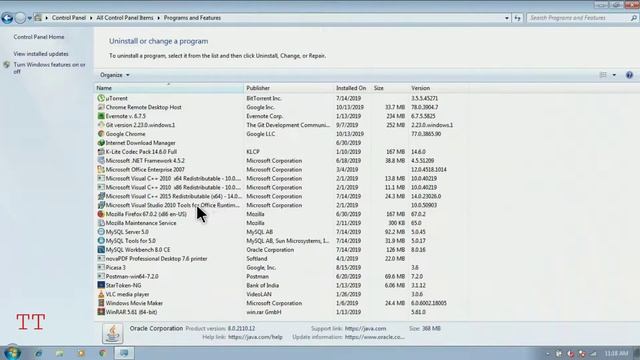640x360 pixels.
Task: Open File Explorer from the taskbar
Action: [60, 353]
